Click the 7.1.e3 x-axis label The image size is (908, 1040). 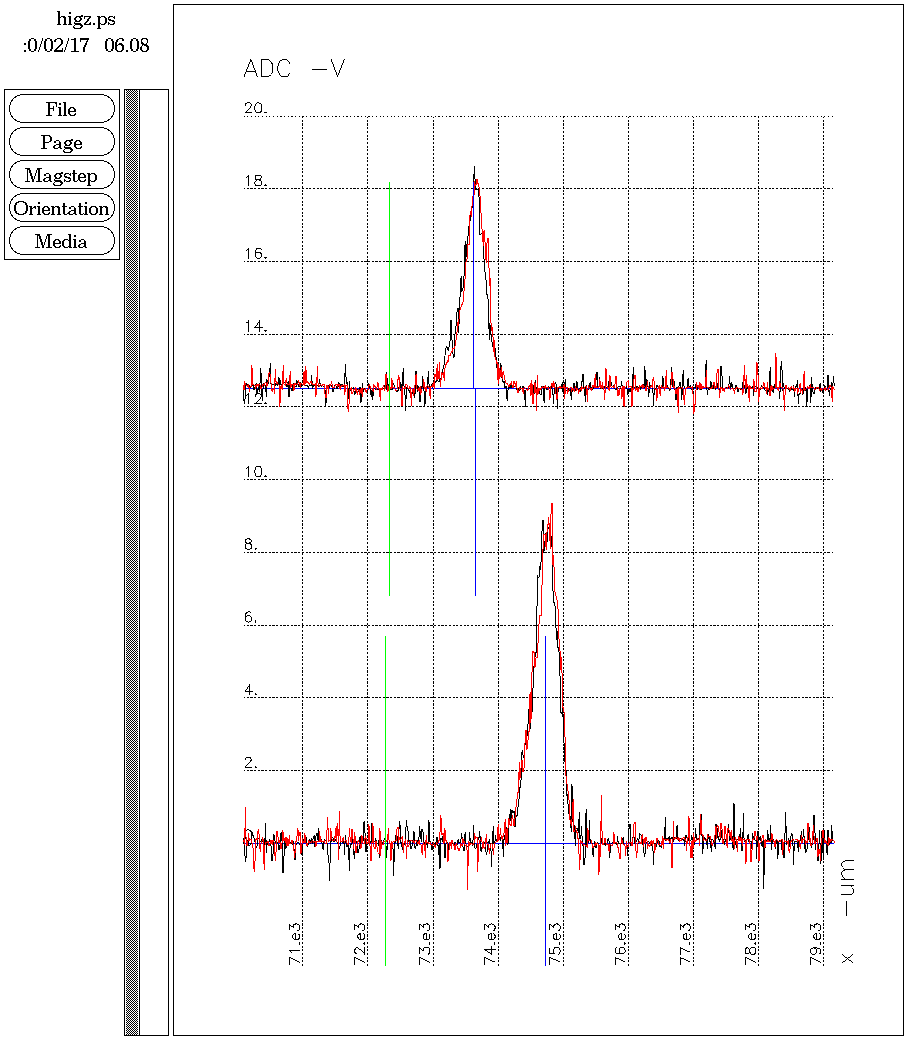(x=296, y=944)
